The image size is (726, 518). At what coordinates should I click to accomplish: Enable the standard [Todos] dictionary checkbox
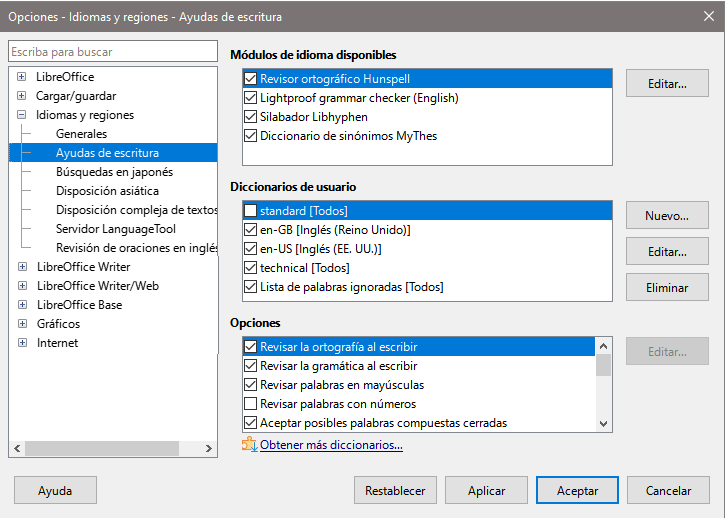pyautogui.click(x=250, y=211)
